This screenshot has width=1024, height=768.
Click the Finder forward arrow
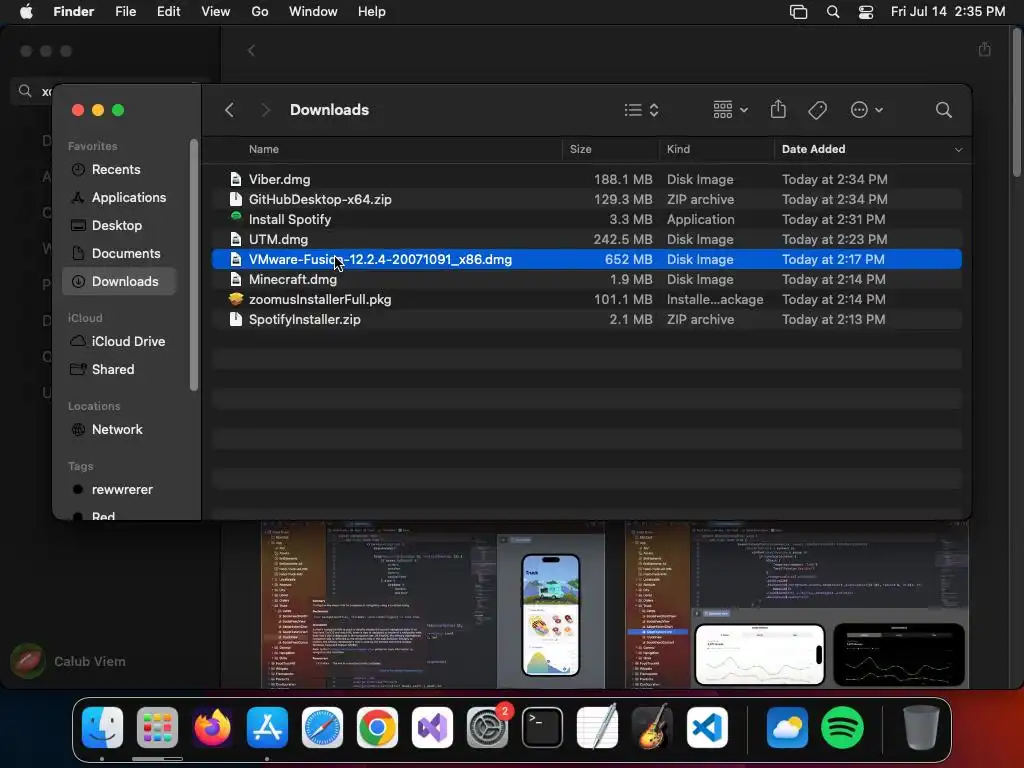click(264, 110)
